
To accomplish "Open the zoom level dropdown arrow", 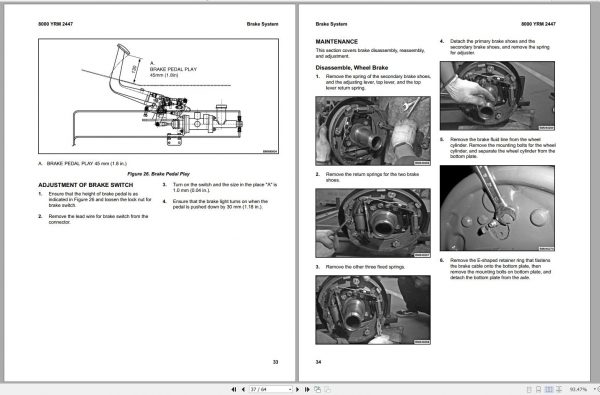I will tap(594, 389).
